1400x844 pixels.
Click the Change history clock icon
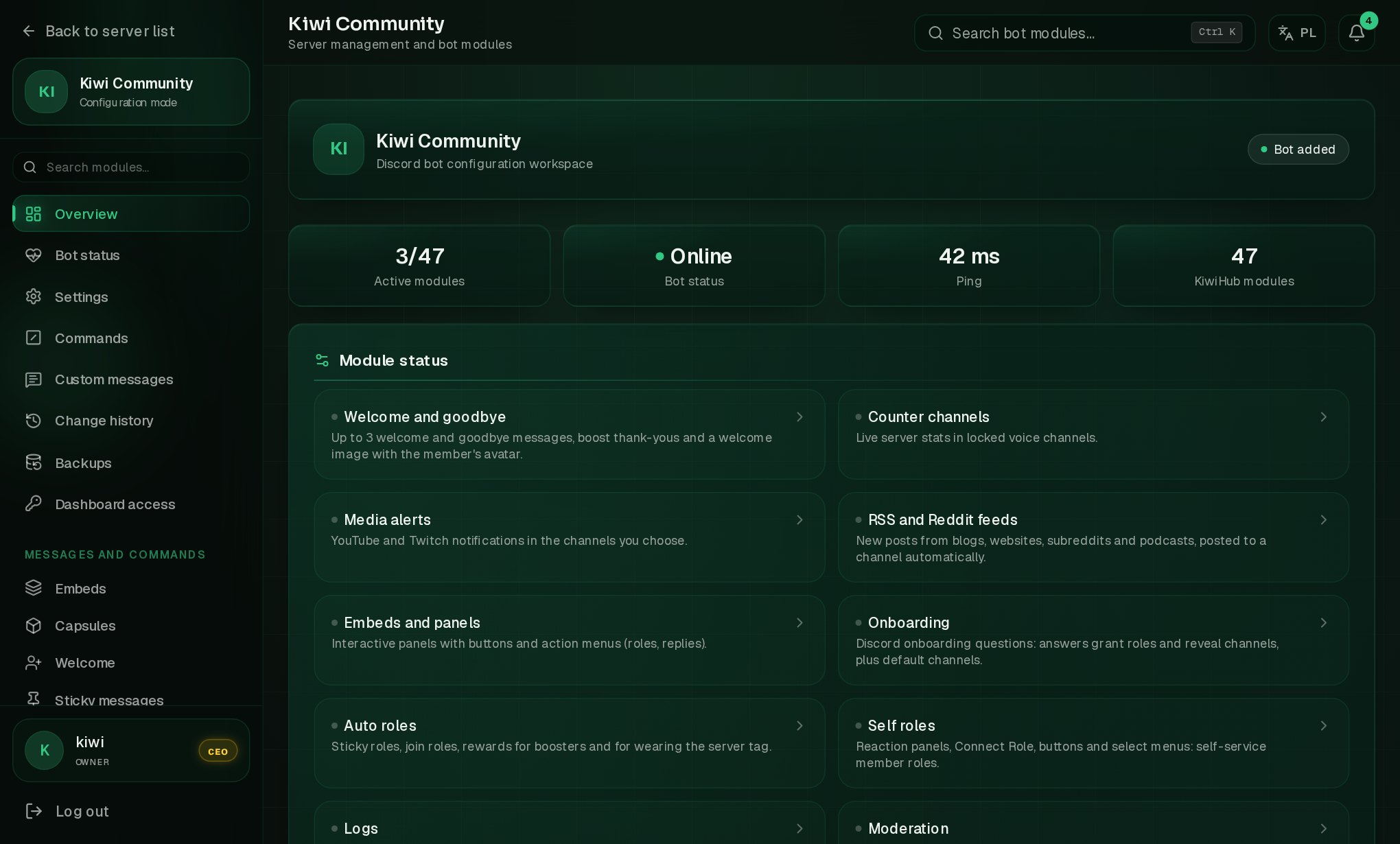[33, 421]
